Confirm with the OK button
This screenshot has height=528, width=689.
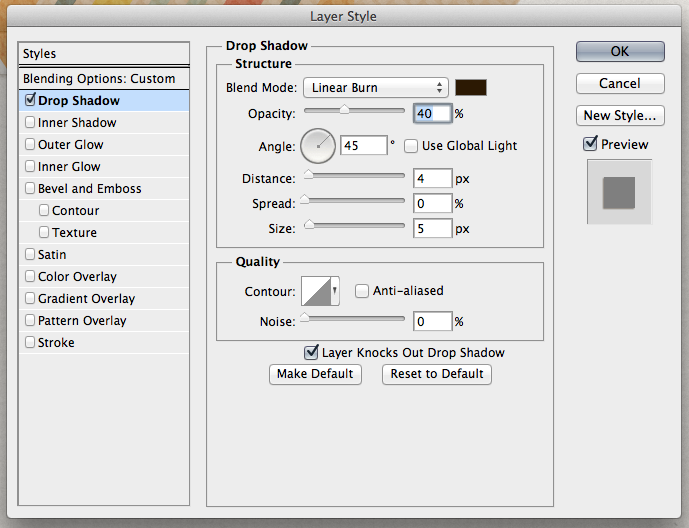(620, 51)
